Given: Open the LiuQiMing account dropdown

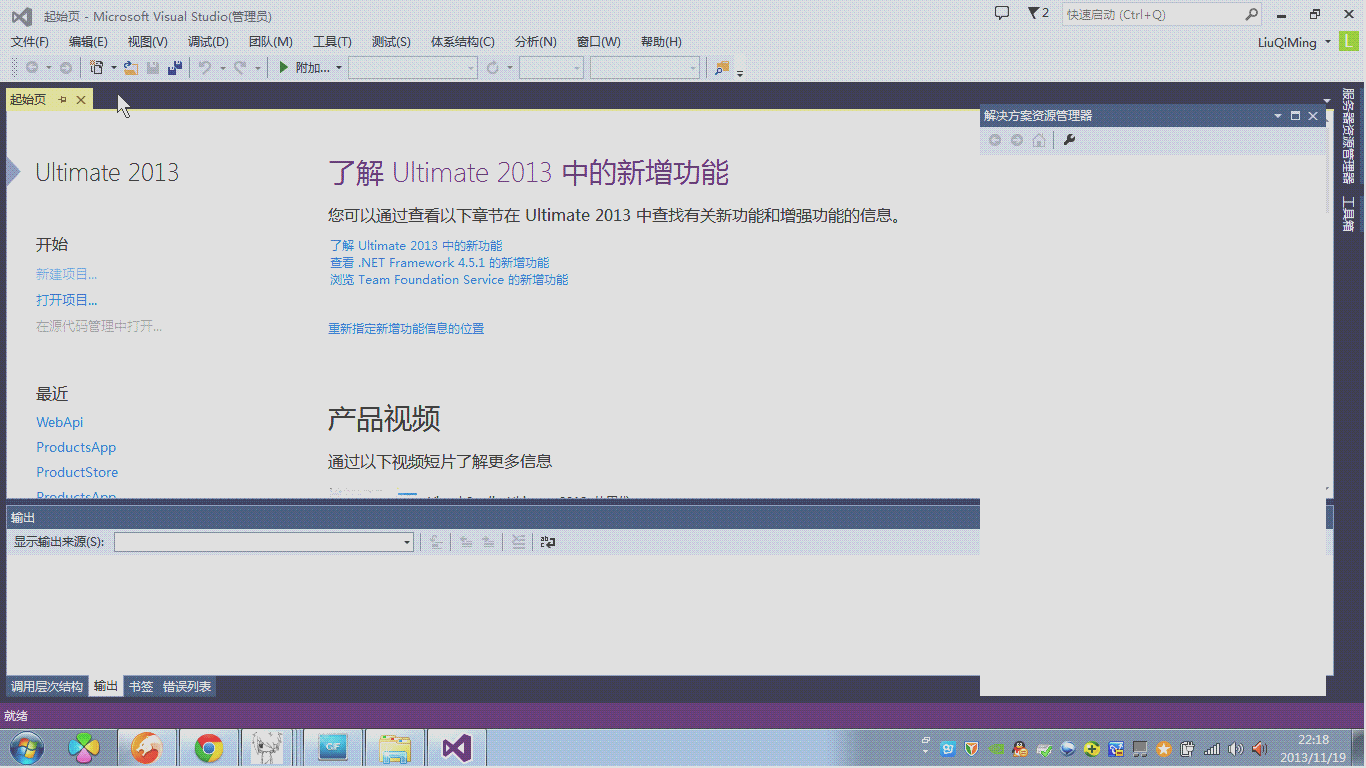Looking at the screenshot, I should pos(1328,42).
